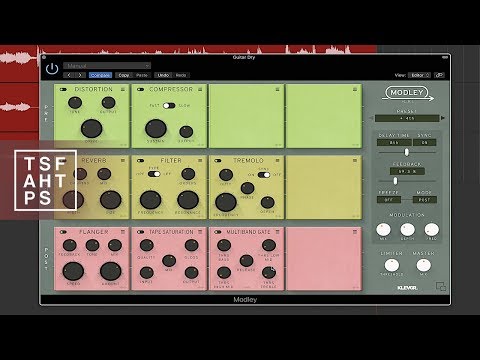The height and width of the screenshot is (360, 480).
Task: Click the Reverb Size knob
Action: pyautogui.click(x=111, y=200)
